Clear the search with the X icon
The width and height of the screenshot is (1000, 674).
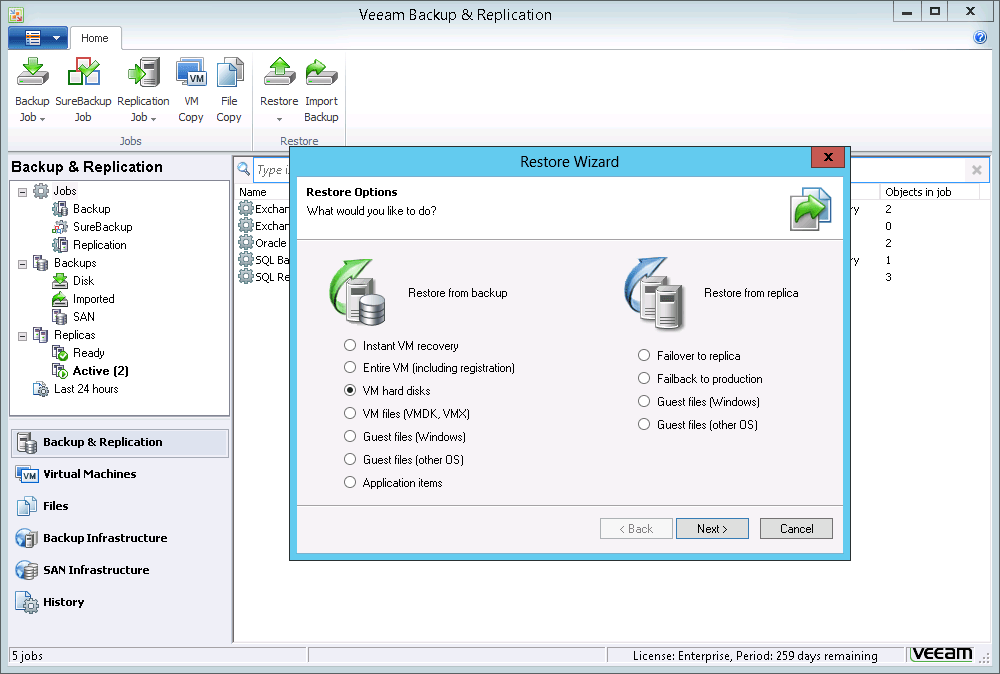(x=976, y=170)
